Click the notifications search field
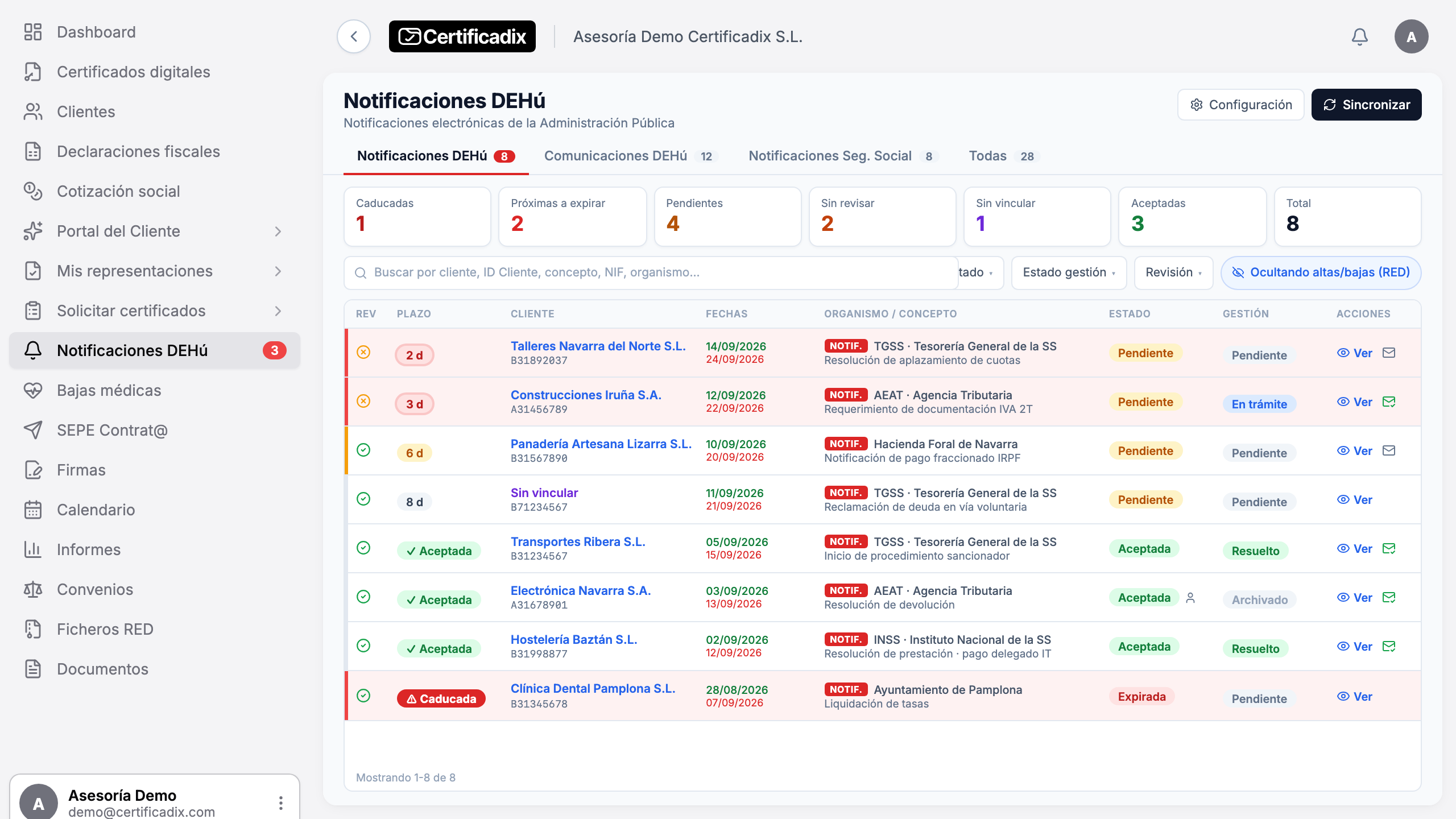 pos(651,272)
